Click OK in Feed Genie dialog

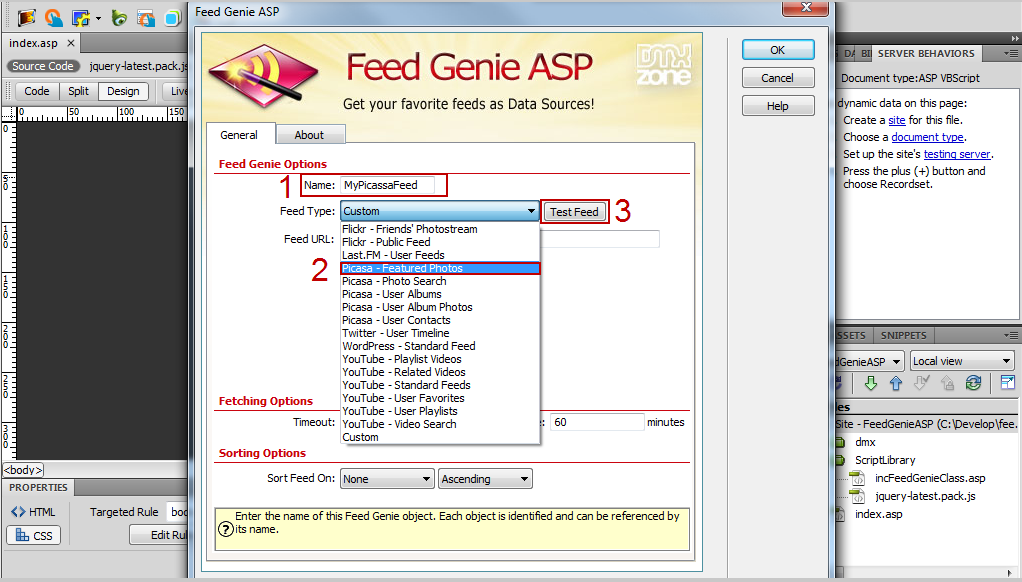pyautogui.click(x=778, y=50)
